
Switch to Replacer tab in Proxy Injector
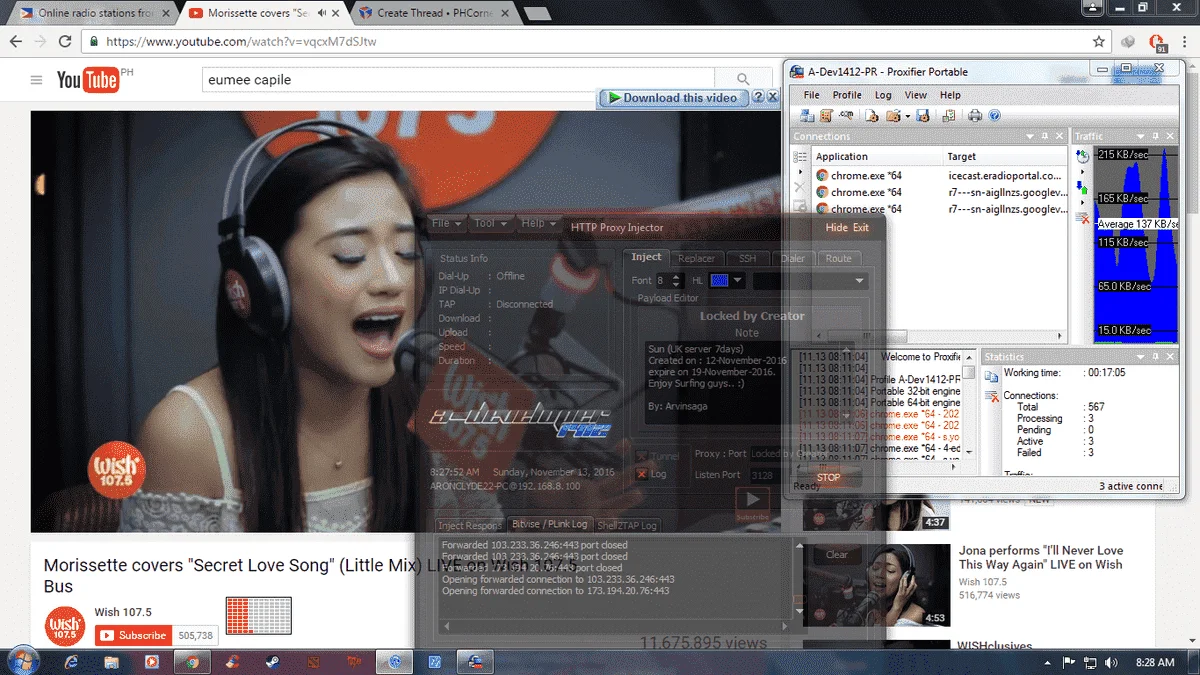pos(697,258)
